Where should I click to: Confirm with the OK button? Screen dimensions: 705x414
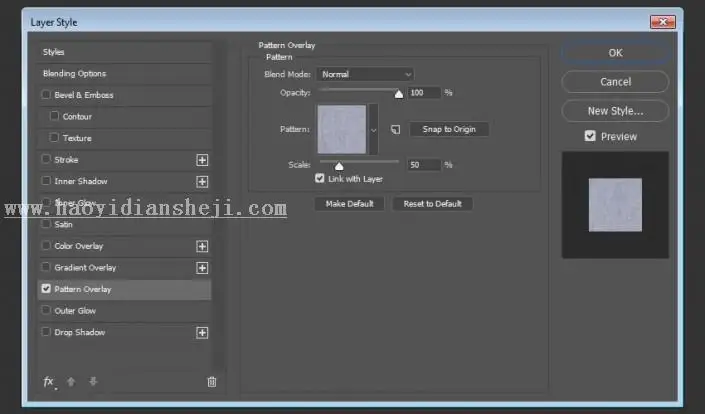pyautogui.click(x=615, y=53)
